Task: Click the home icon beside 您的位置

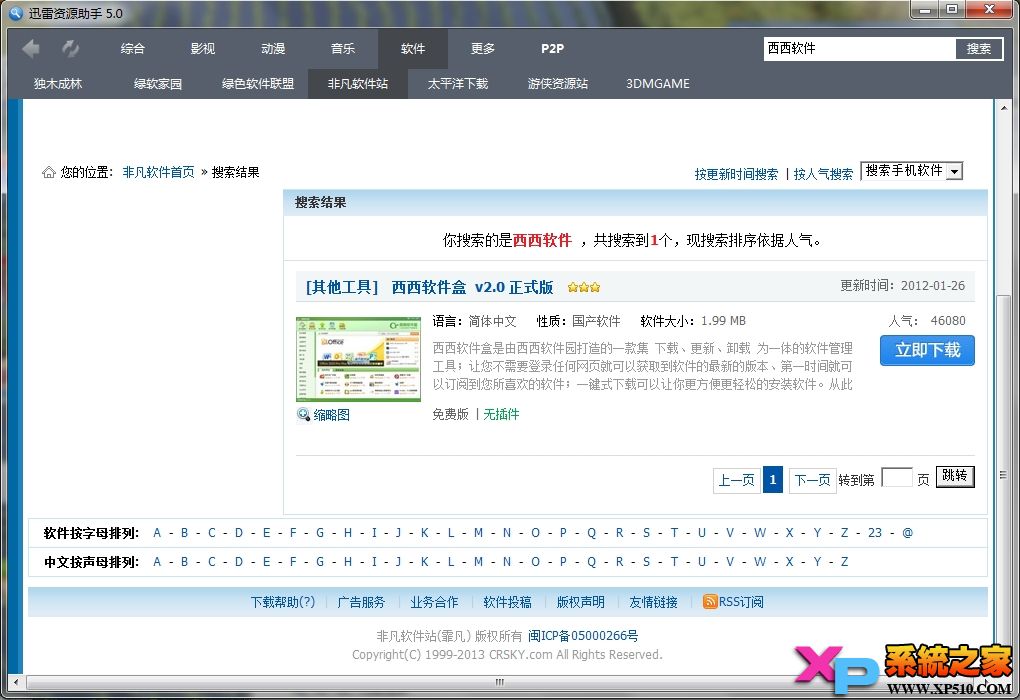Action: coord(48,172)
